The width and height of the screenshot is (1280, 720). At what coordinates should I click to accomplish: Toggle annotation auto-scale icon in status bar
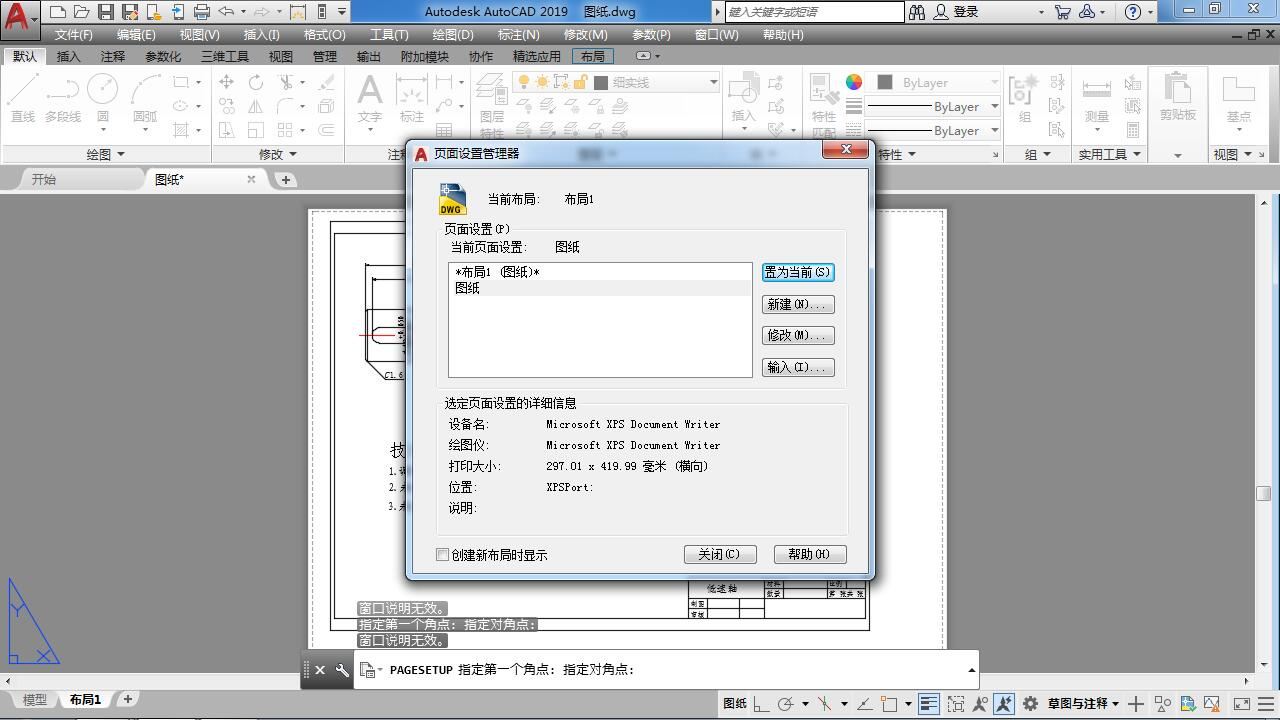pos(1004,704)
